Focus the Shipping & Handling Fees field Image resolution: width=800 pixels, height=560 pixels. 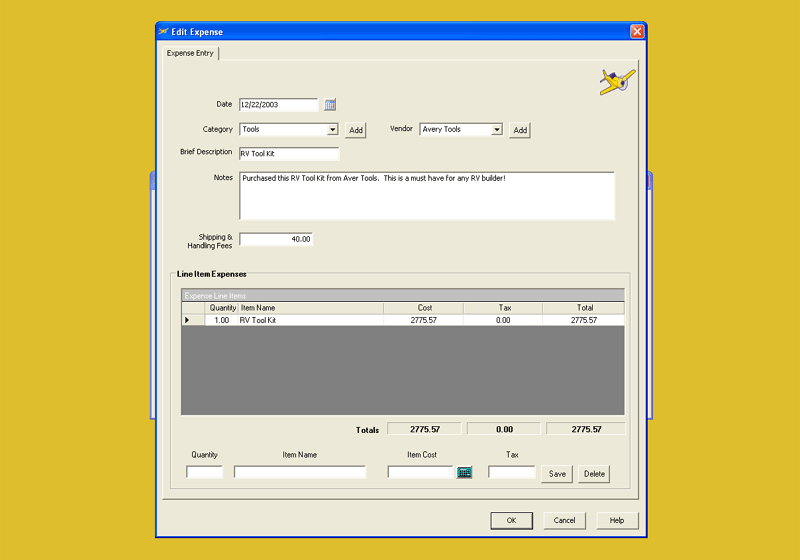pyautogui.click(x=276, y=239)
